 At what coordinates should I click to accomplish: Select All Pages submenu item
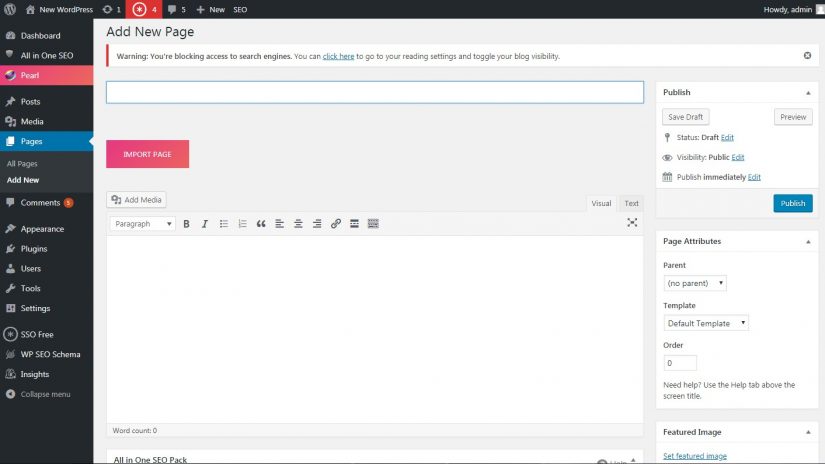pyautogui.click(x=22, y=164)
